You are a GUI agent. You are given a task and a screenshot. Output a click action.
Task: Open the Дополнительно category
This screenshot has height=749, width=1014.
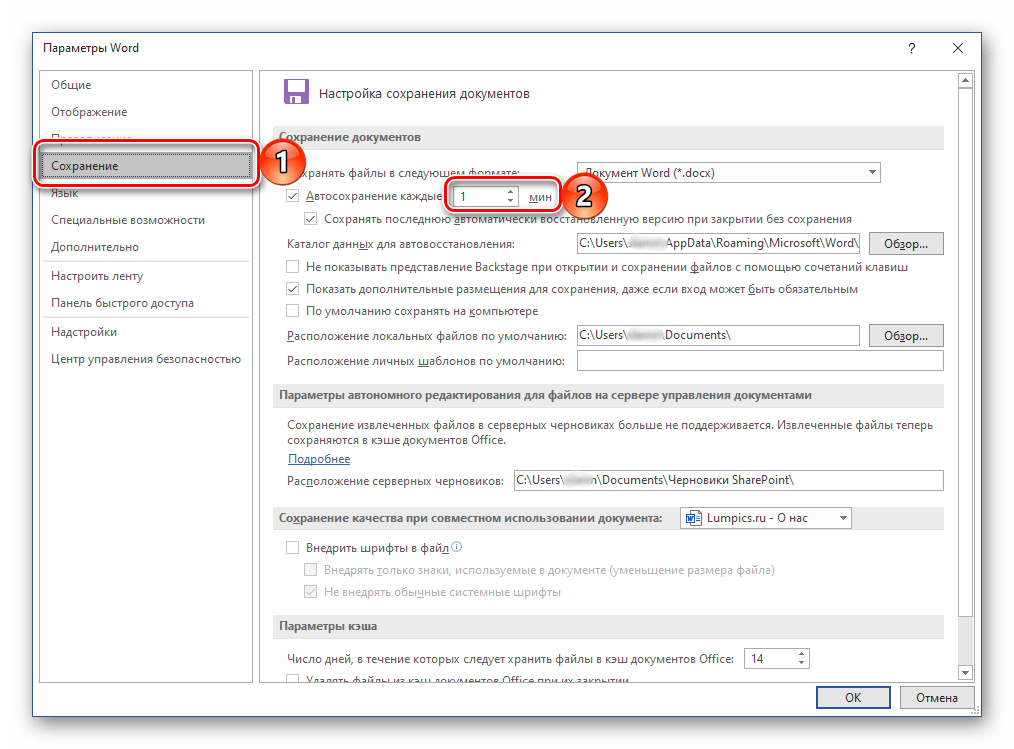(x=95, y=247)
